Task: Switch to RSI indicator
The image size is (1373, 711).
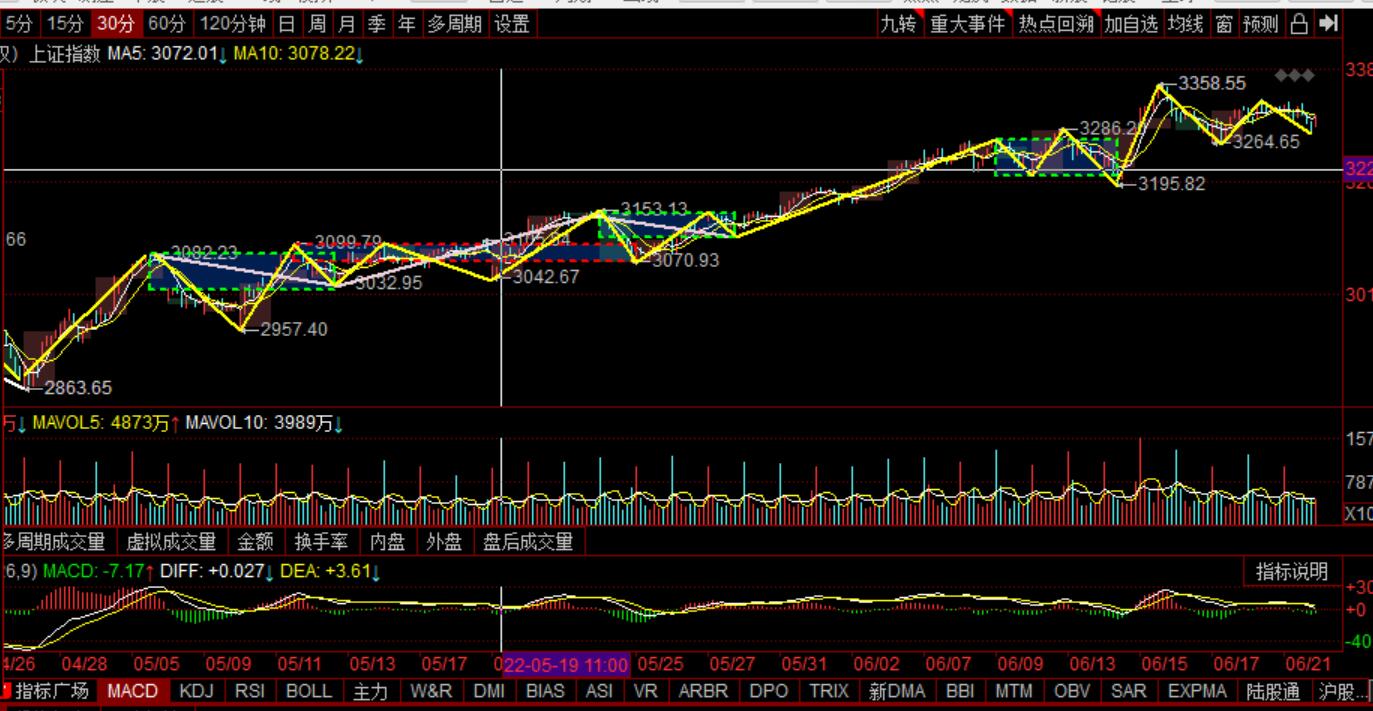Action: tap(251, 691)
